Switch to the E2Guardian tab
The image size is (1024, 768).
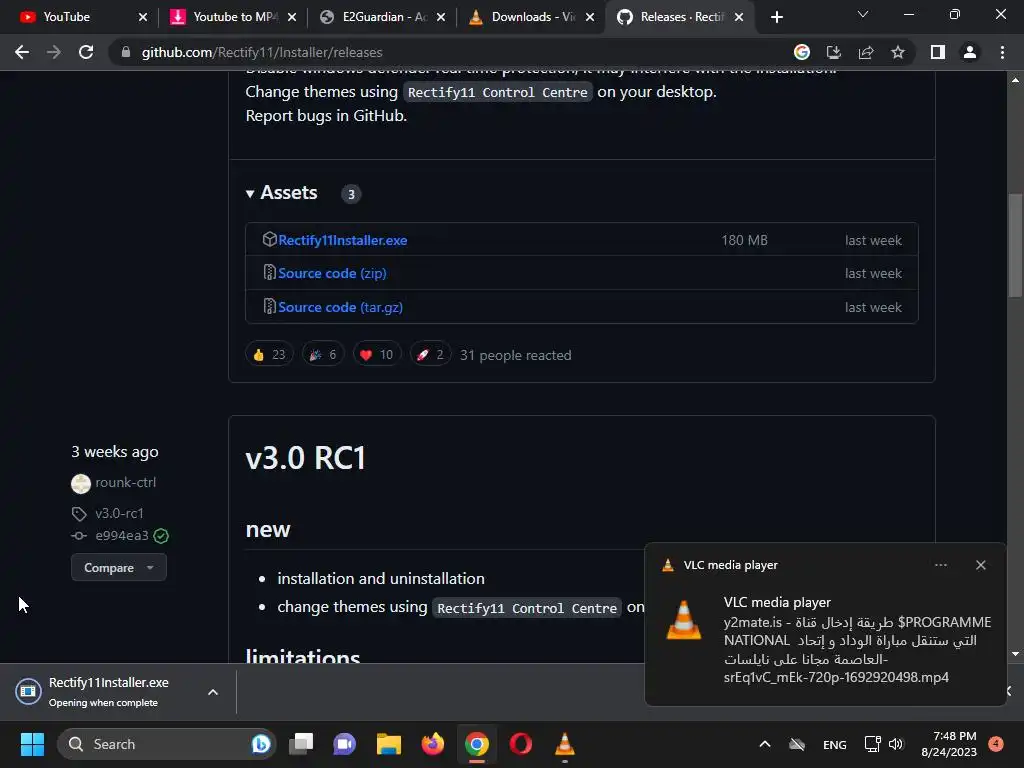tap(383, 17)
